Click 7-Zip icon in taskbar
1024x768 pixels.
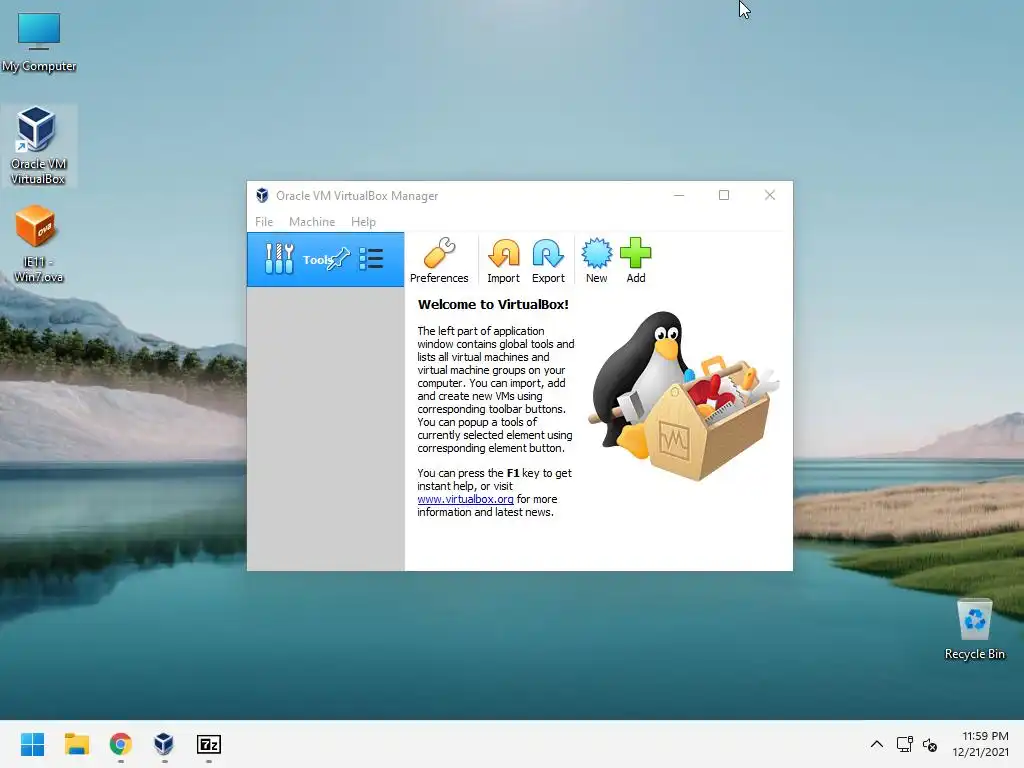coord(208,744)
